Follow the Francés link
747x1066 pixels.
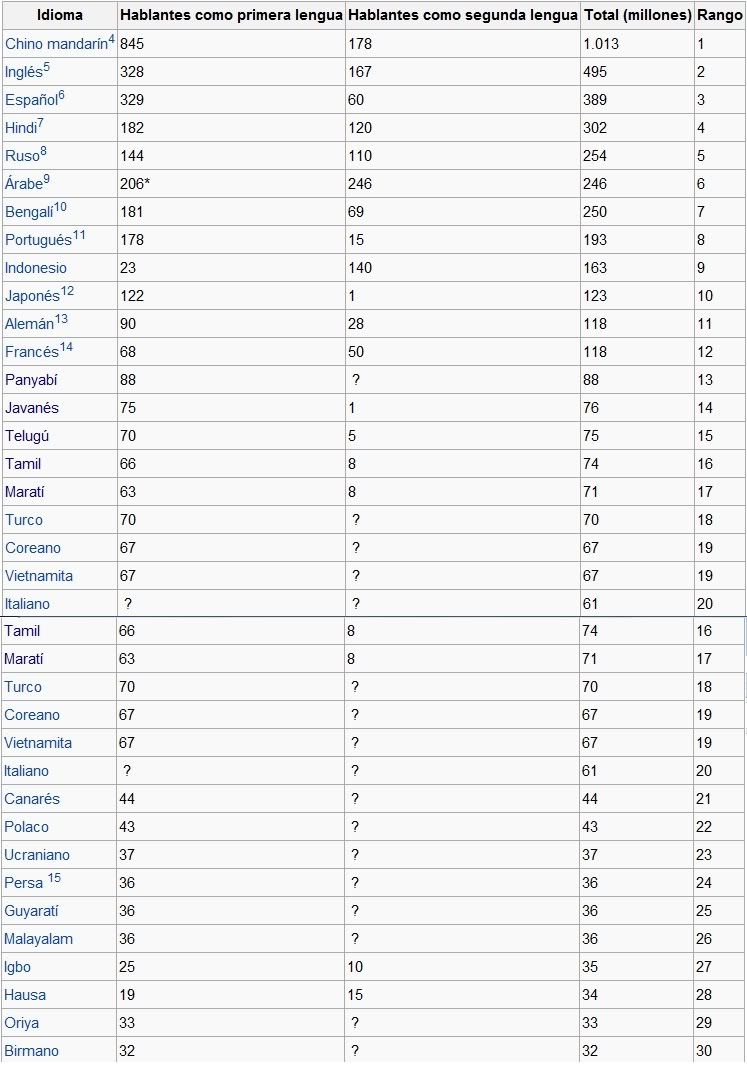[32, 351]
